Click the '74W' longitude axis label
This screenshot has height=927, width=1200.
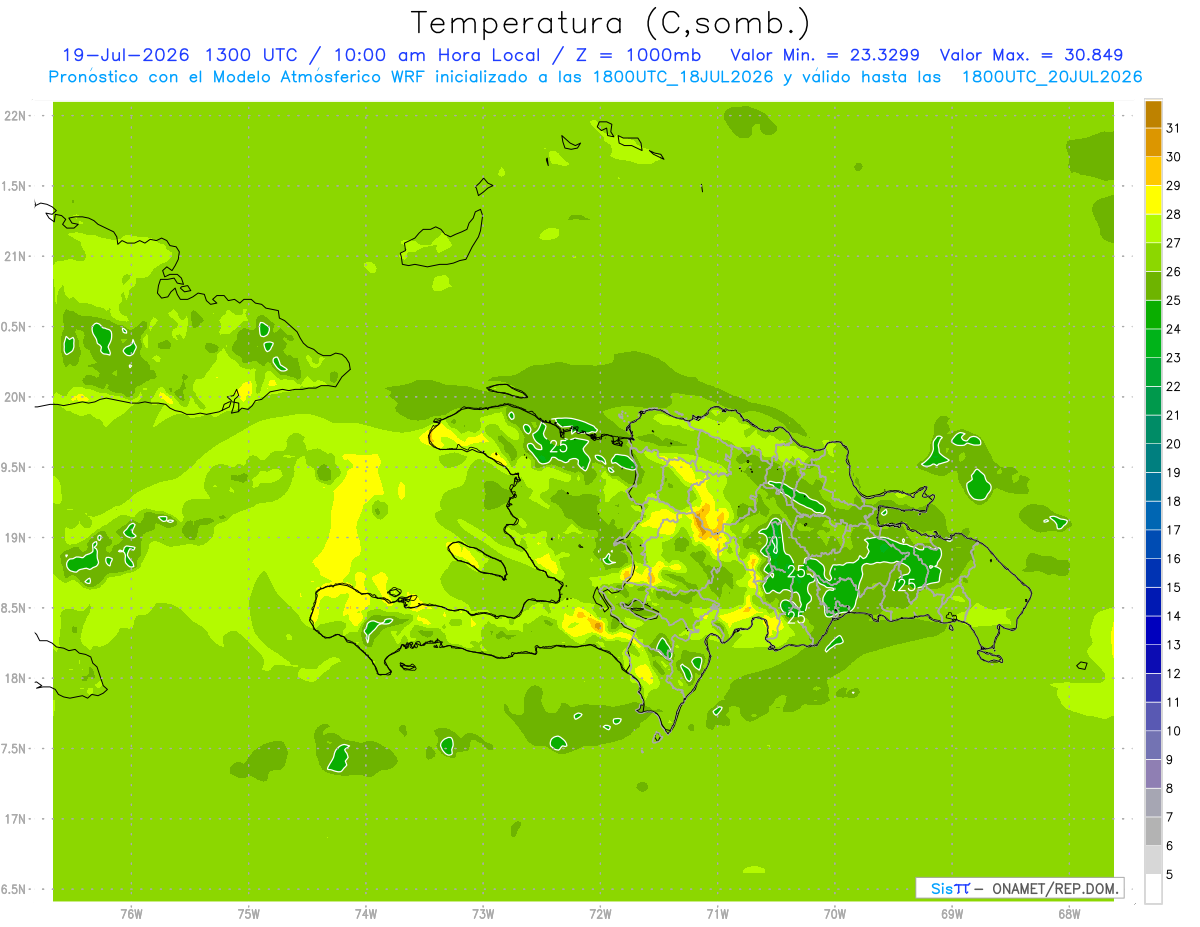pos(366,913)
